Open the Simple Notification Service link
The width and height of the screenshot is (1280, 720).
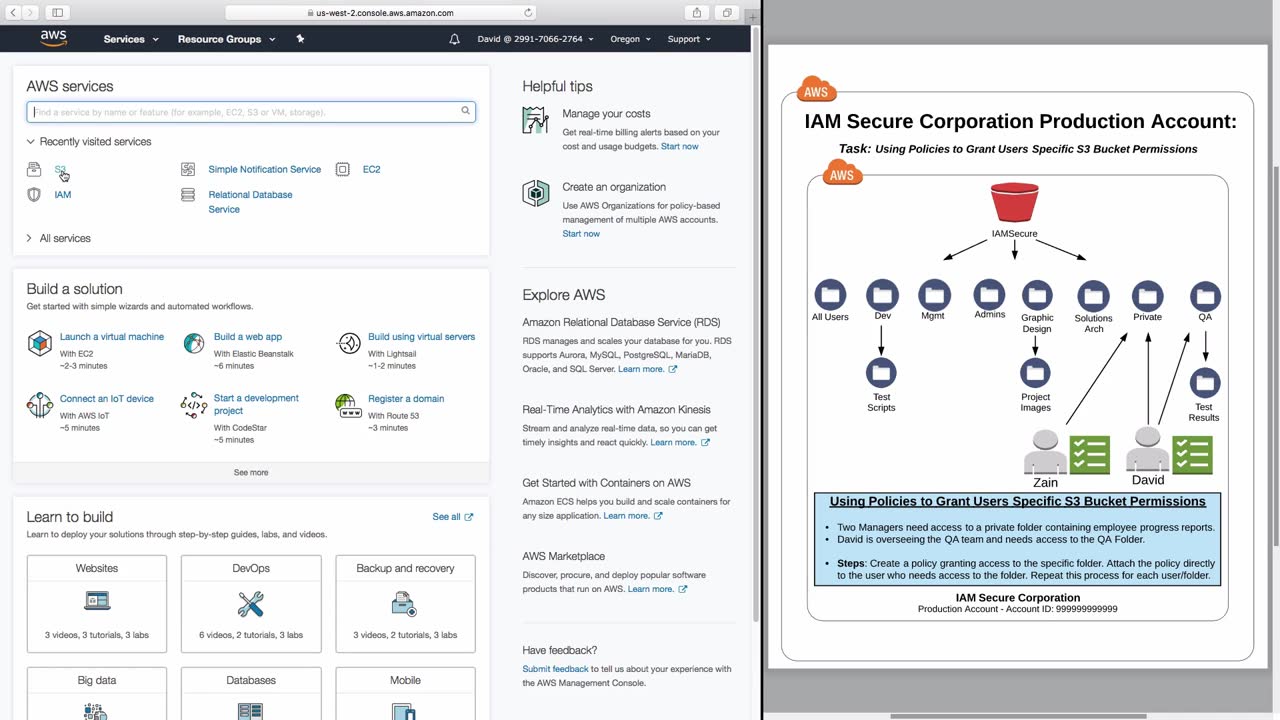pos(265,170)
